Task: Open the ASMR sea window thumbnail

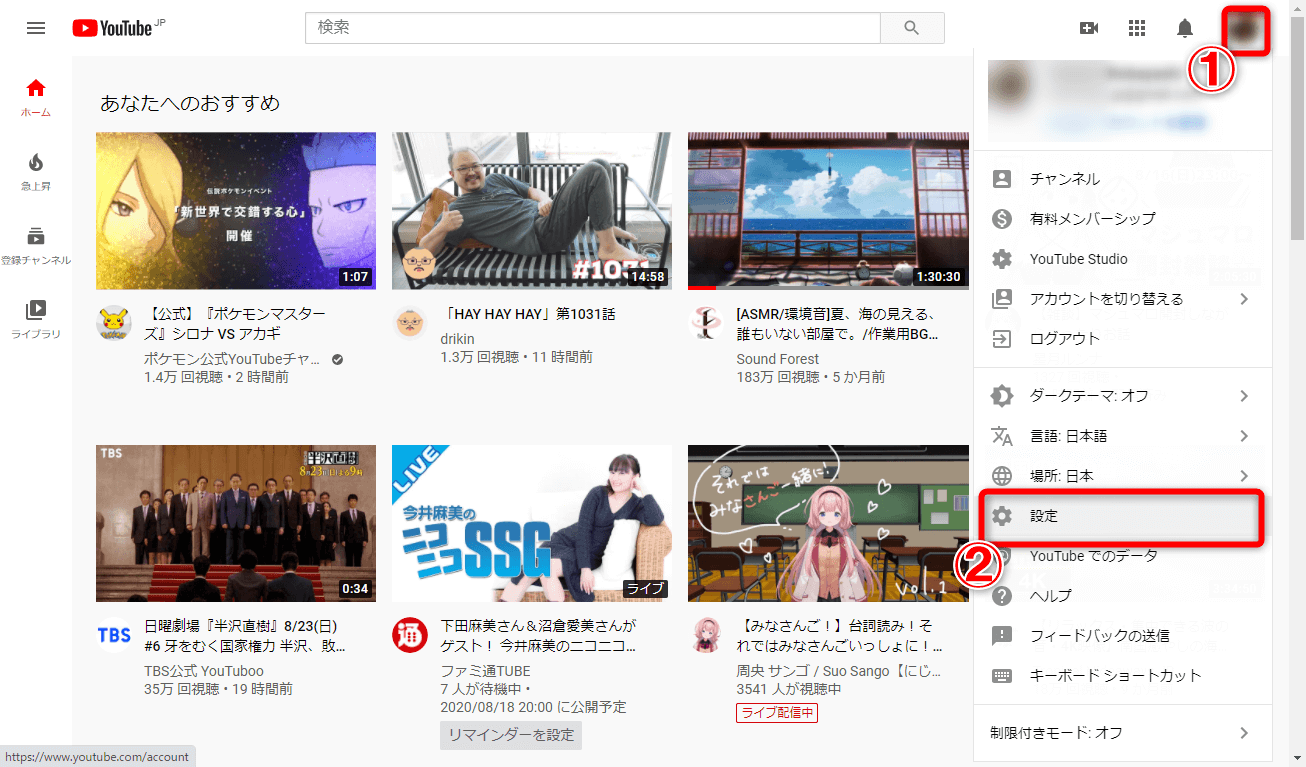Action: point(828,211)
